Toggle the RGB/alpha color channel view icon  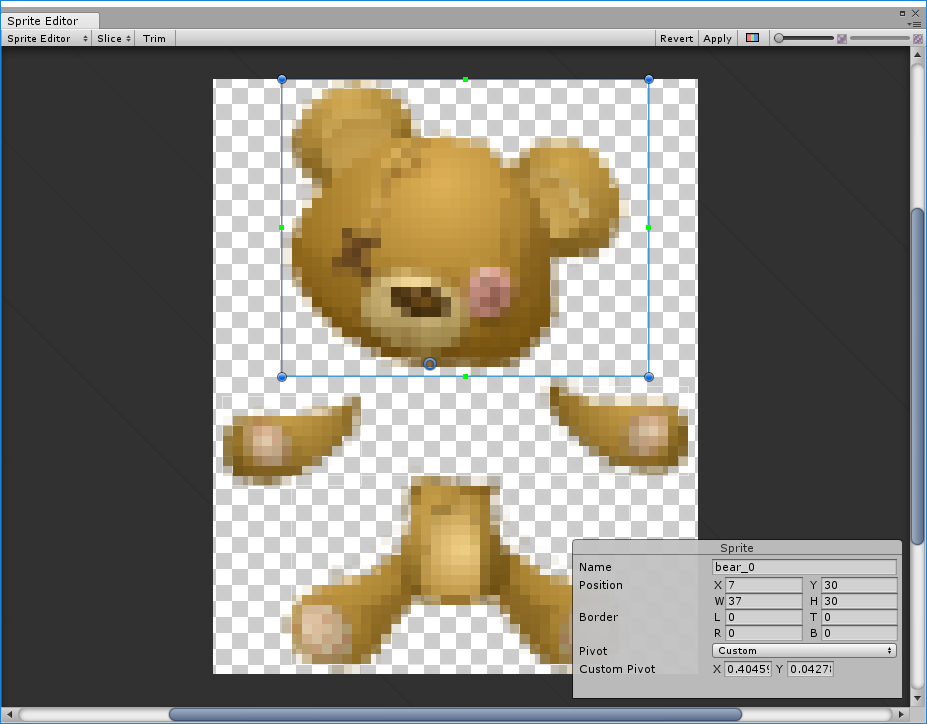pyautogui.click(x=752, y=38)
